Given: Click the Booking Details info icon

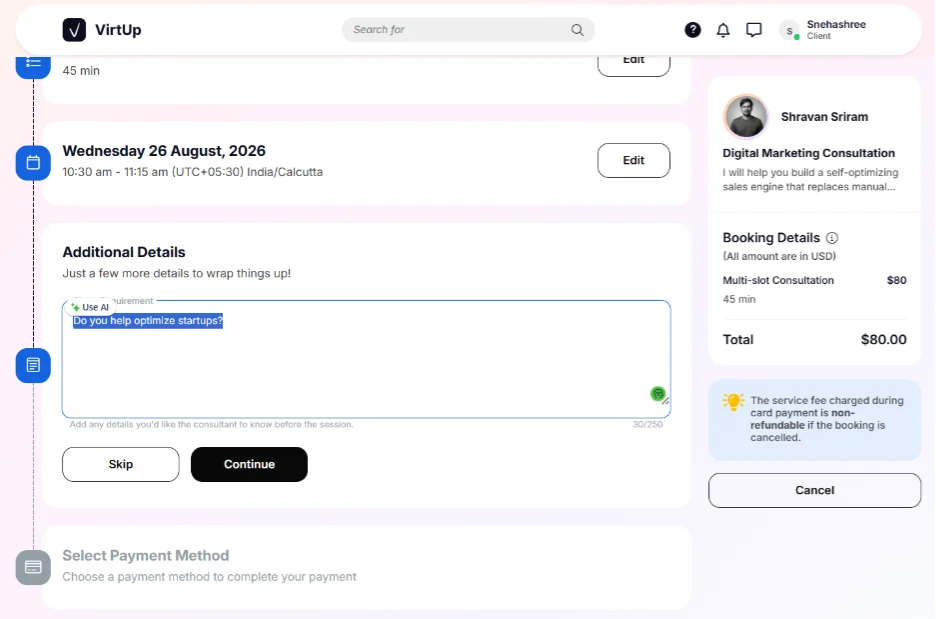Looking at the screenshot, I should [x=832, y=238].
